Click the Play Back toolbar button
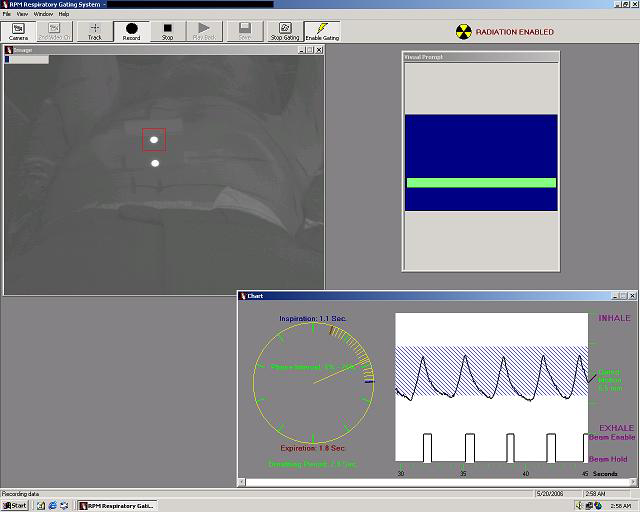The height and width of the screenshot is (512, 640). tap(204, 31)
